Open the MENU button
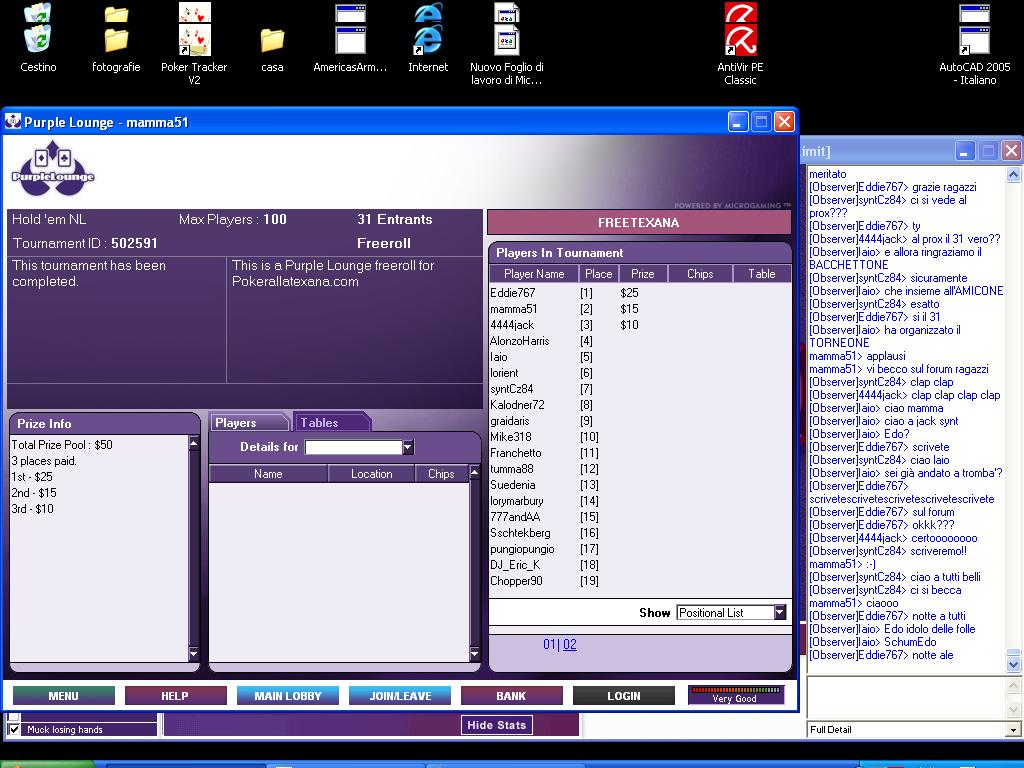Screen dimensions: 1024x768 [63, 696]
